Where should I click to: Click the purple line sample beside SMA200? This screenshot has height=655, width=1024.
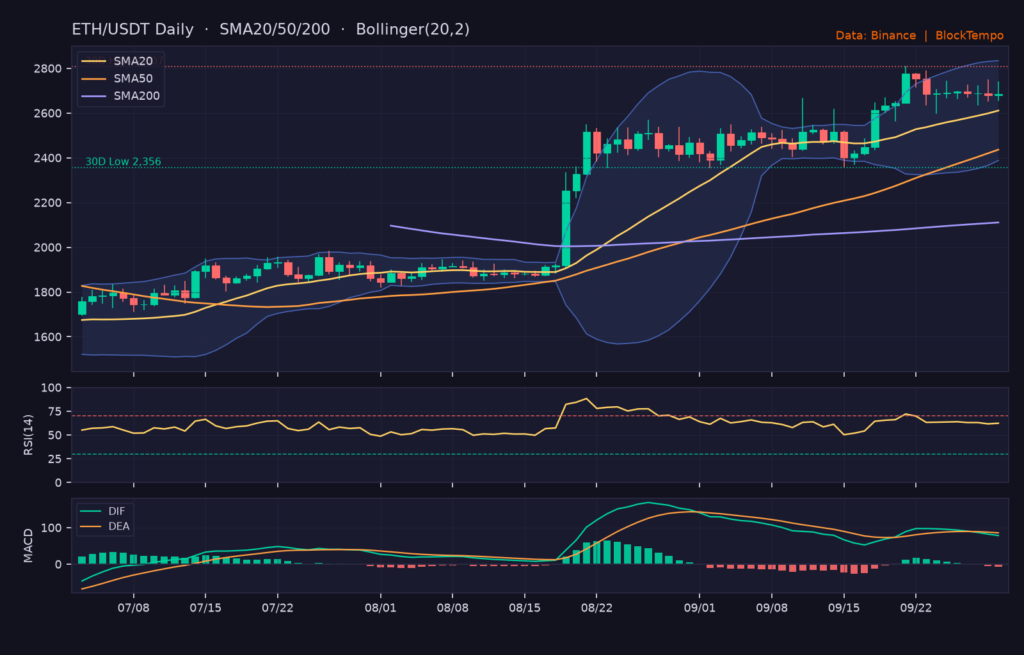click(93, 97)
